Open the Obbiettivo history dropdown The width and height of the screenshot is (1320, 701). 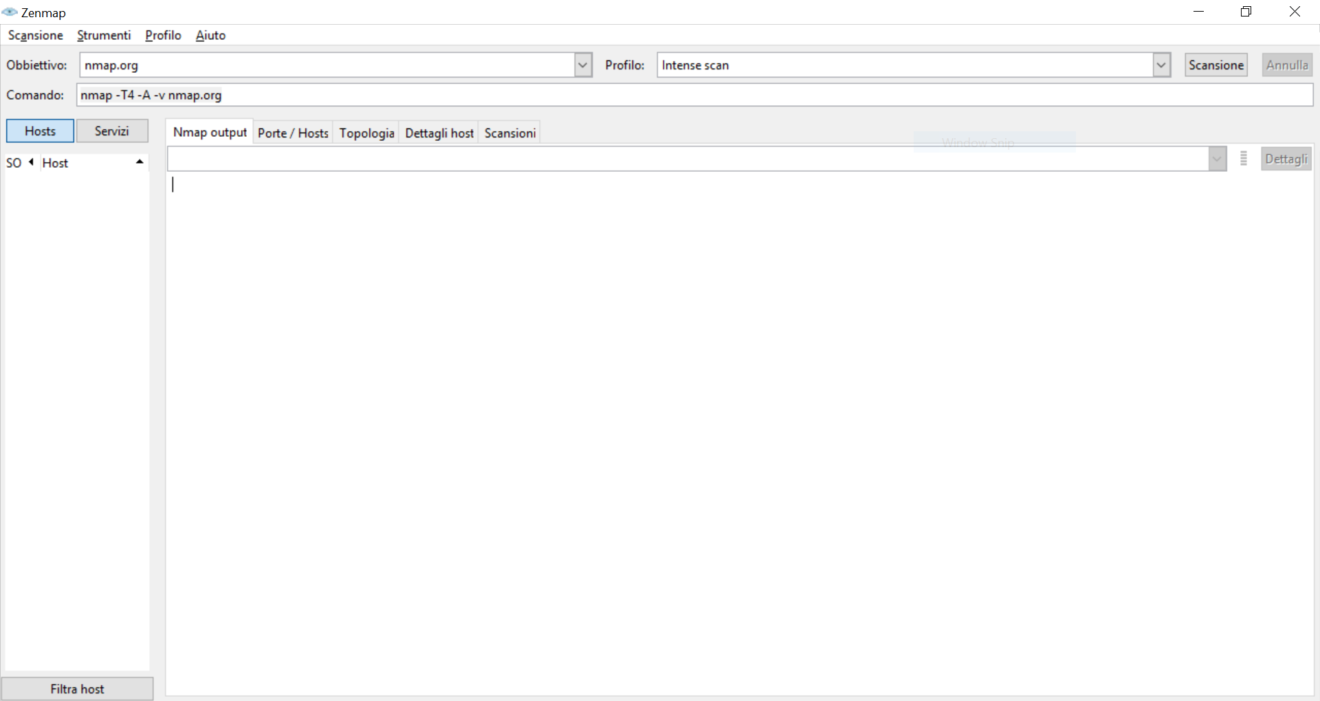click(x=581, y=64)
